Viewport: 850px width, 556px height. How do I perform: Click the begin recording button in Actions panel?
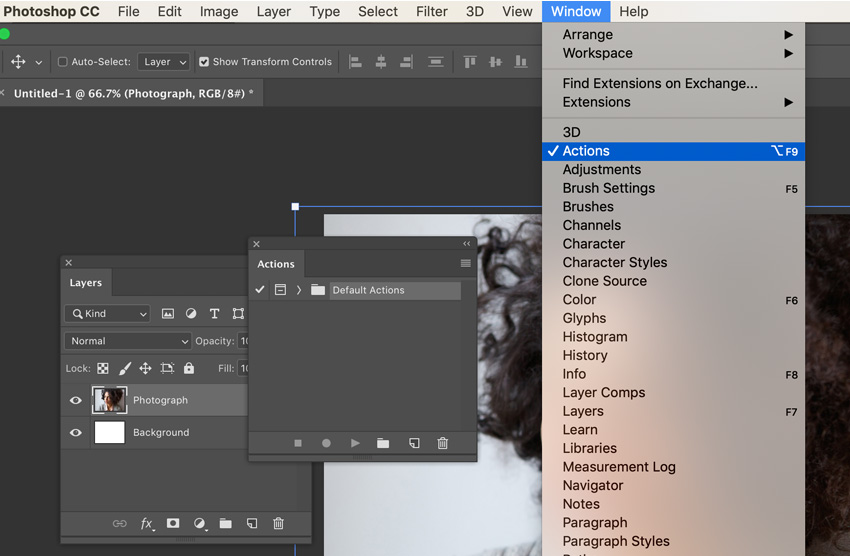(326, 443)
